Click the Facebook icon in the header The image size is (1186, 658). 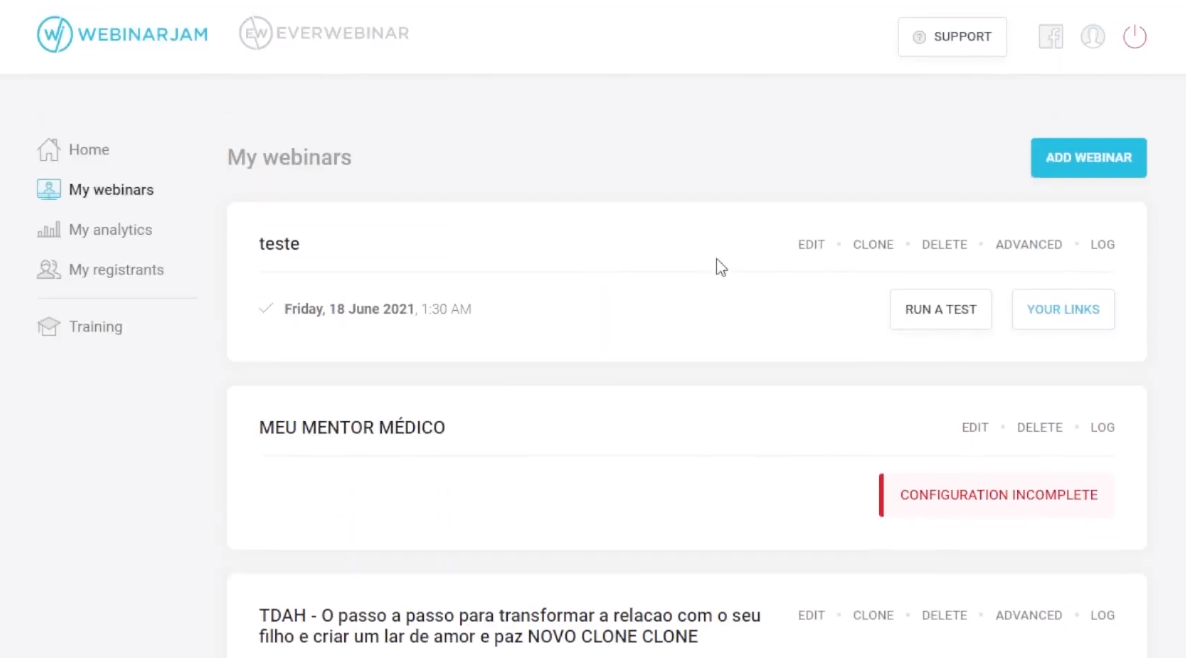coord(1051,36)
